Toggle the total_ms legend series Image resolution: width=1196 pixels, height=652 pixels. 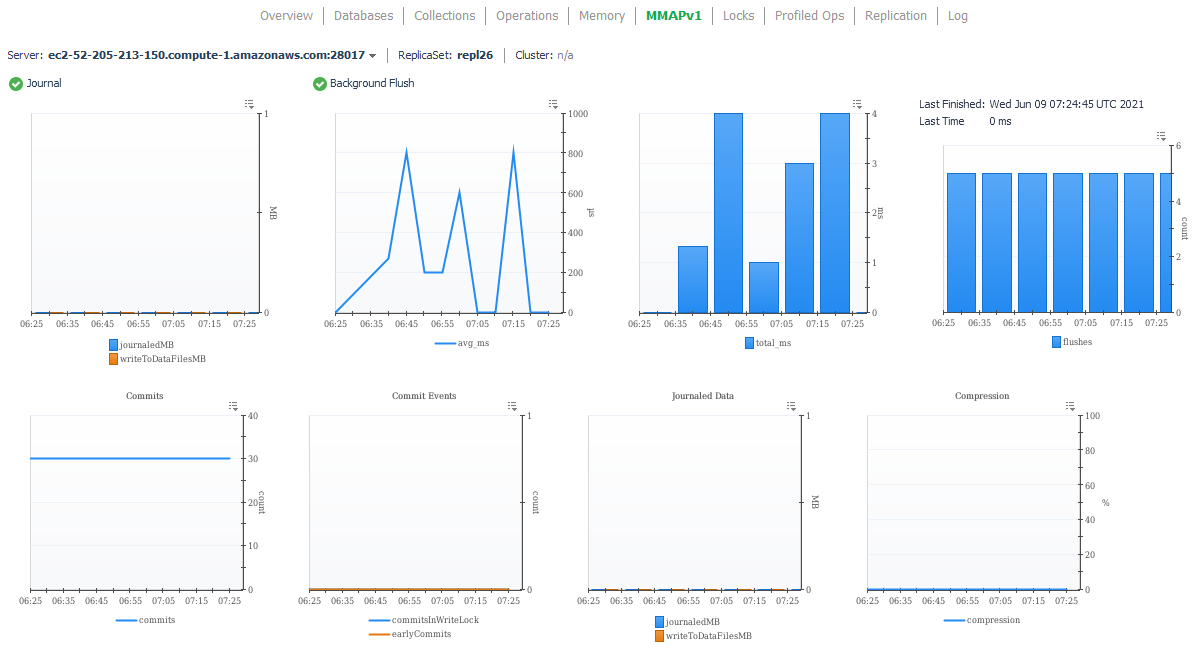tap(768, 343)
